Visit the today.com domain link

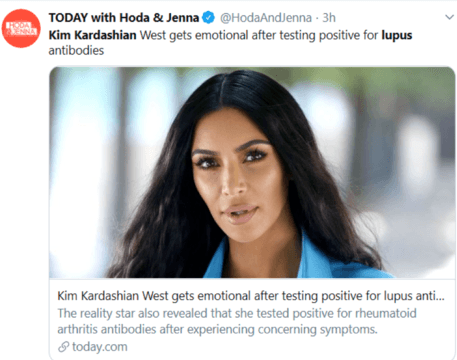100,347
